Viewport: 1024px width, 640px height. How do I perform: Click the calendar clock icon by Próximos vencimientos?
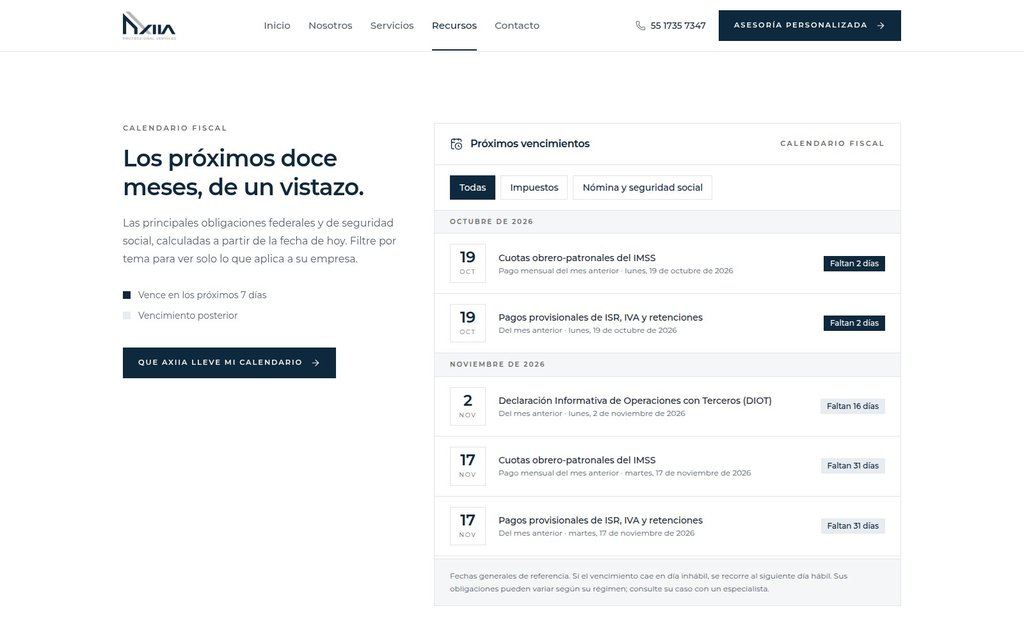[456, 144]
